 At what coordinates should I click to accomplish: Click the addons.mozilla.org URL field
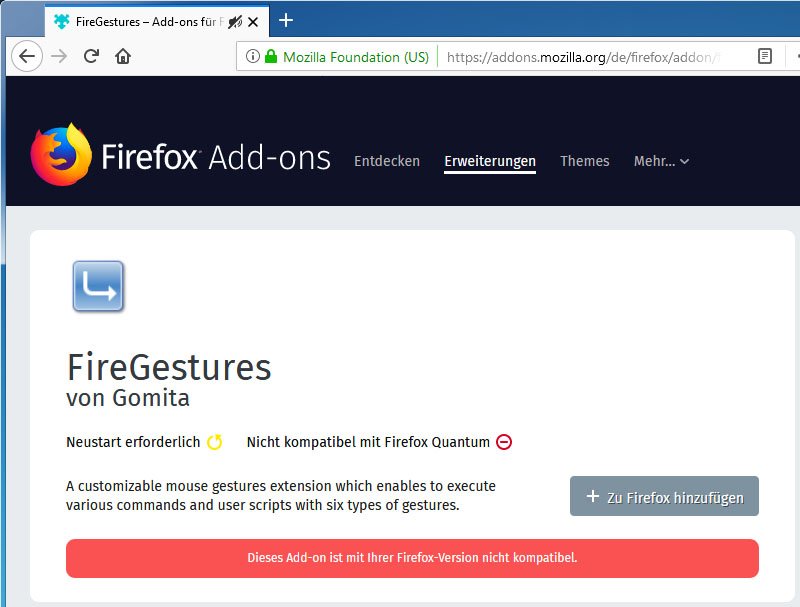pyautogui.click(x=583, y=57)
